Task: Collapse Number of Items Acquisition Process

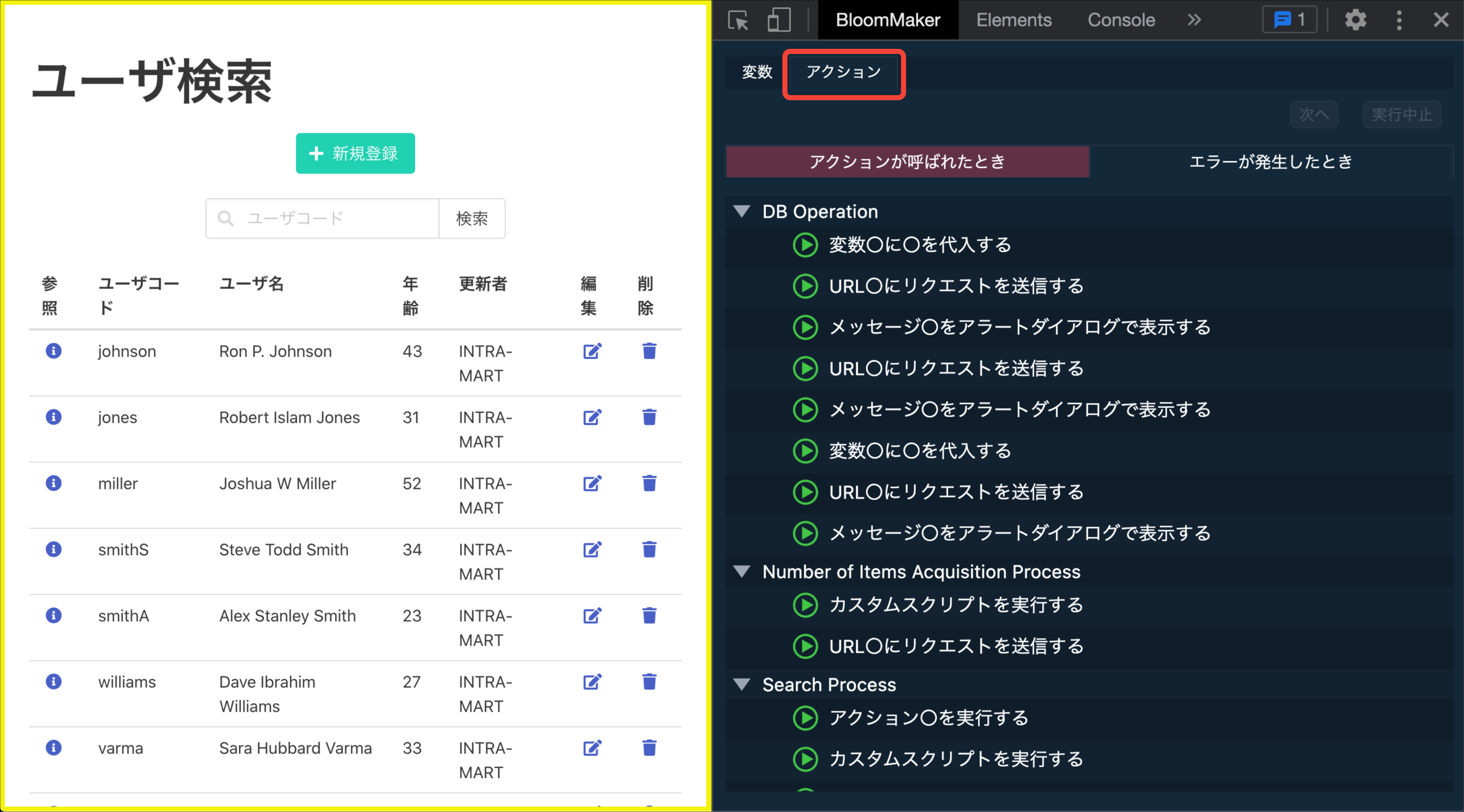Action: pos(742,572)
